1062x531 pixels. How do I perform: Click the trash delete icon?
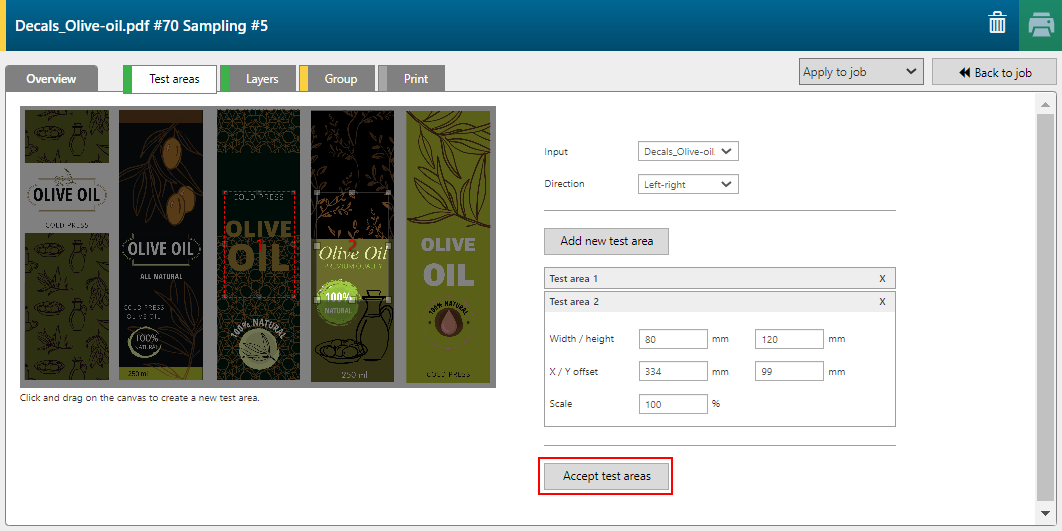click(997, 24)
